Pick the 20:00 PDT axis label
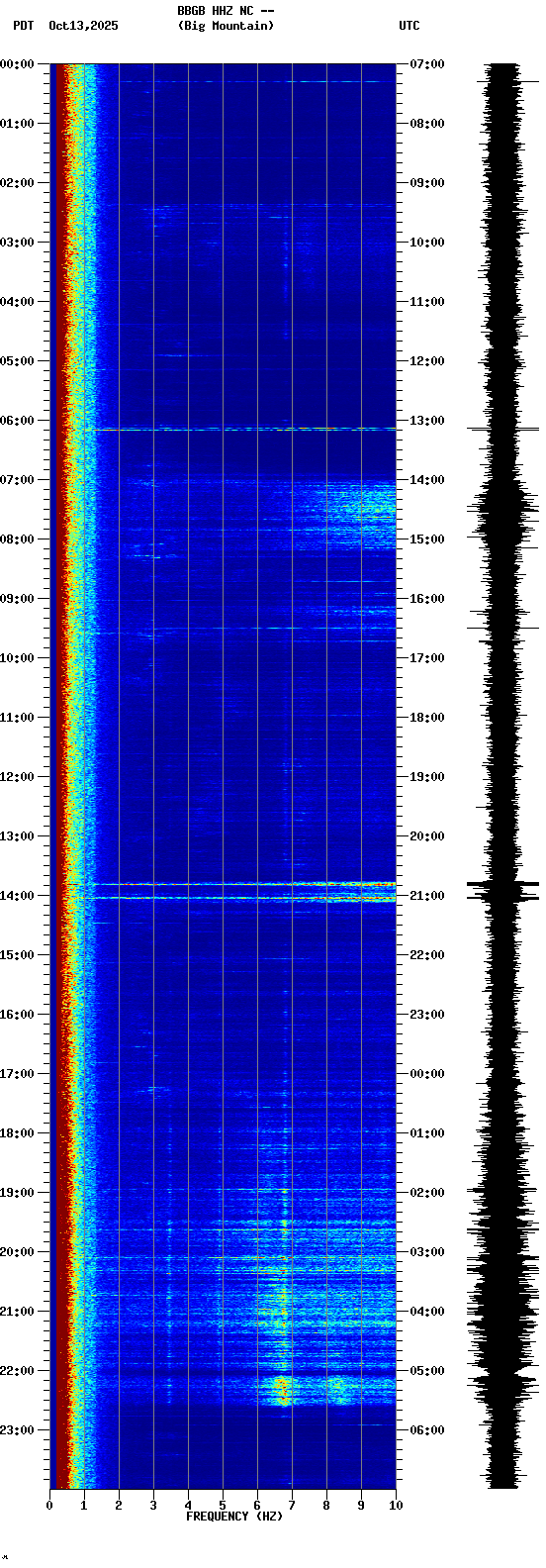Image resolution: width=546 pixels, height=1568 pixels. (17, 1252)
